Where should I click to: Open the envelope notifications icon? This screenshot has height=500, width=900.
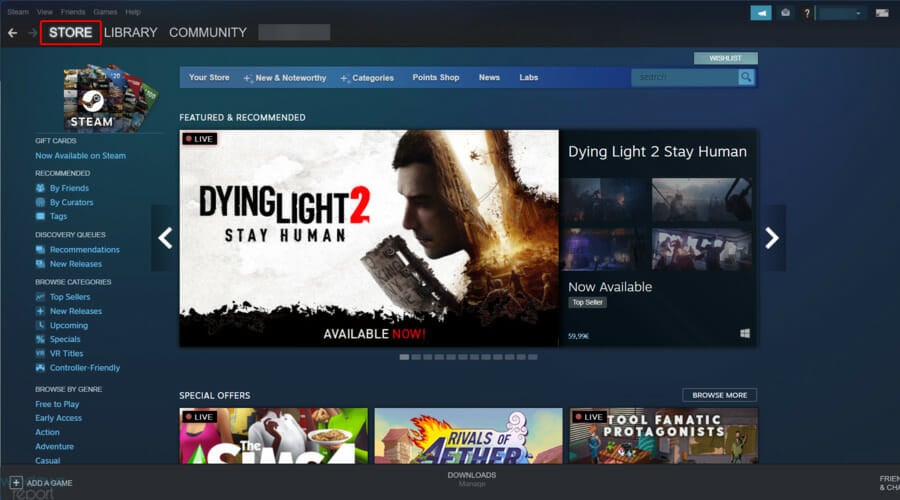tap(785, 13)
